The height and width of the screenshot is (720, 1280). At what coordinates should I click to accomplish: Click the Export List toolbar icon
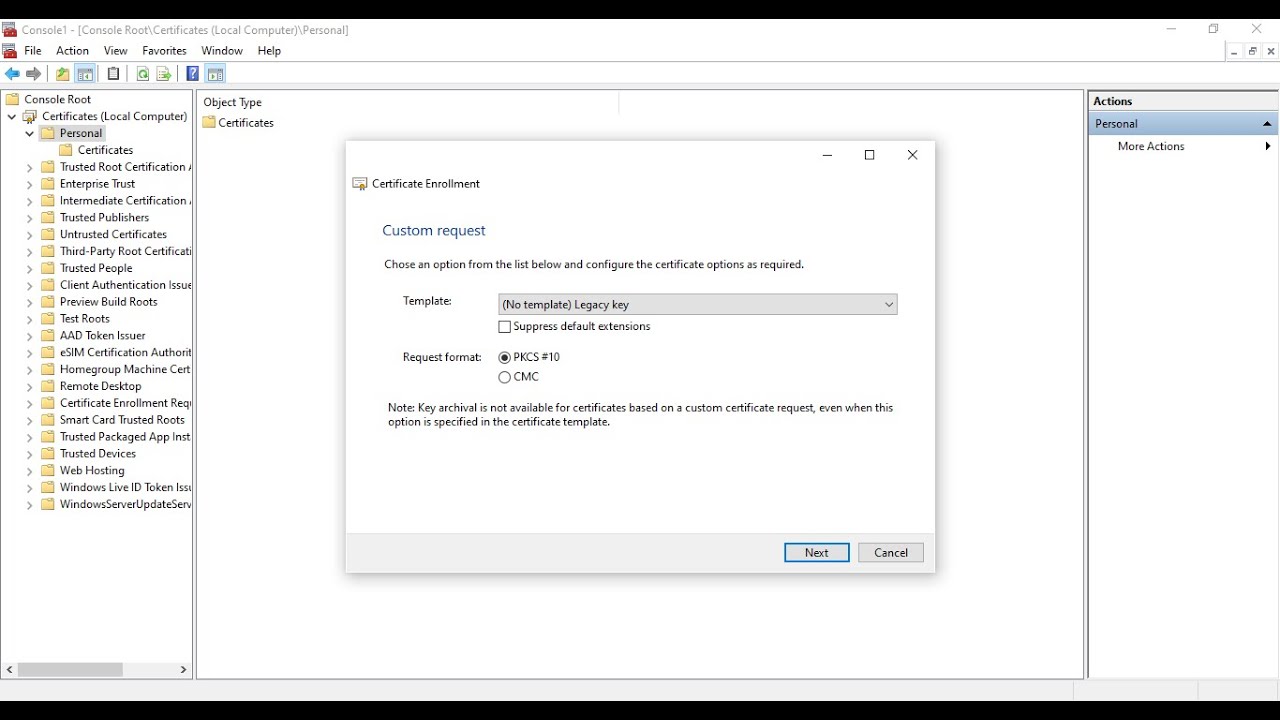[x=164, y=74]
